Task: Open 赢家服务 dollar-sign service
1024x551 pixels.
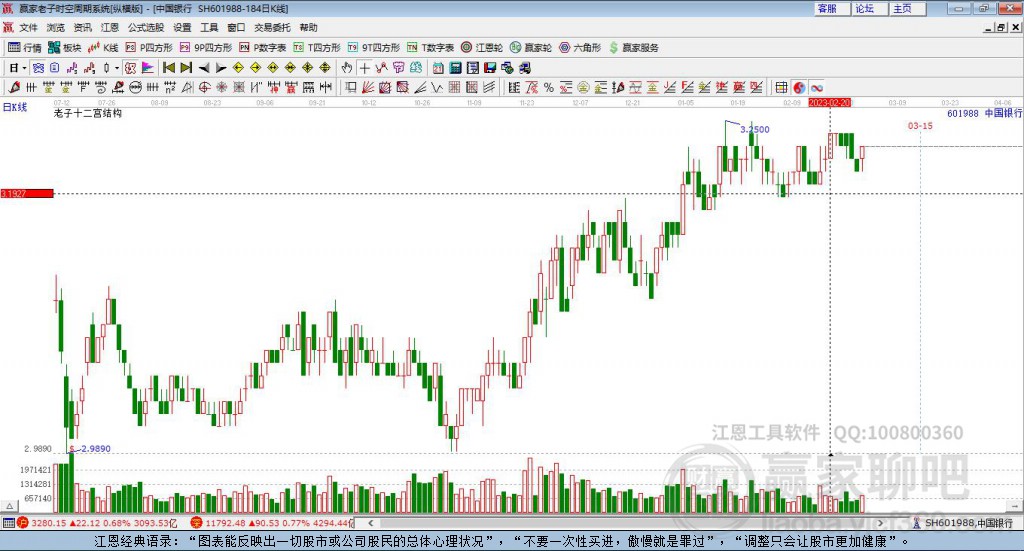Action: [633, 48]
